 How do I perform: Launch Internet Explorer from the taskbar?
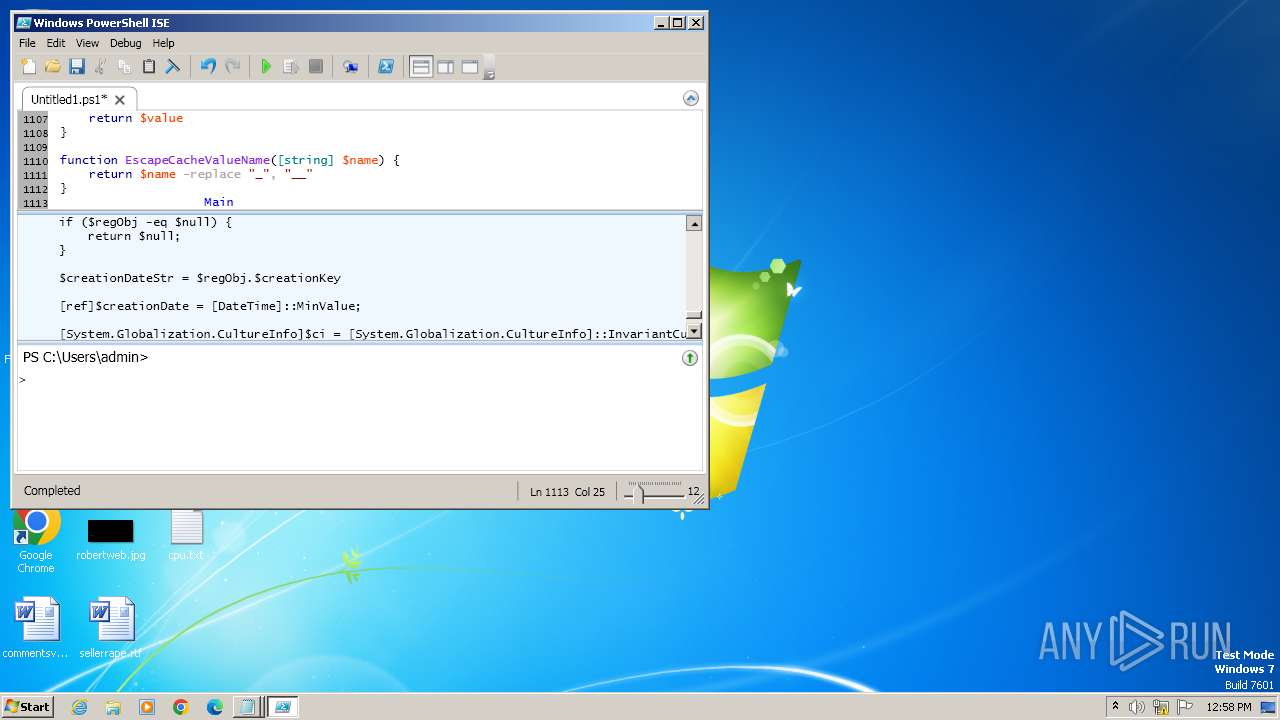[79, 707]
